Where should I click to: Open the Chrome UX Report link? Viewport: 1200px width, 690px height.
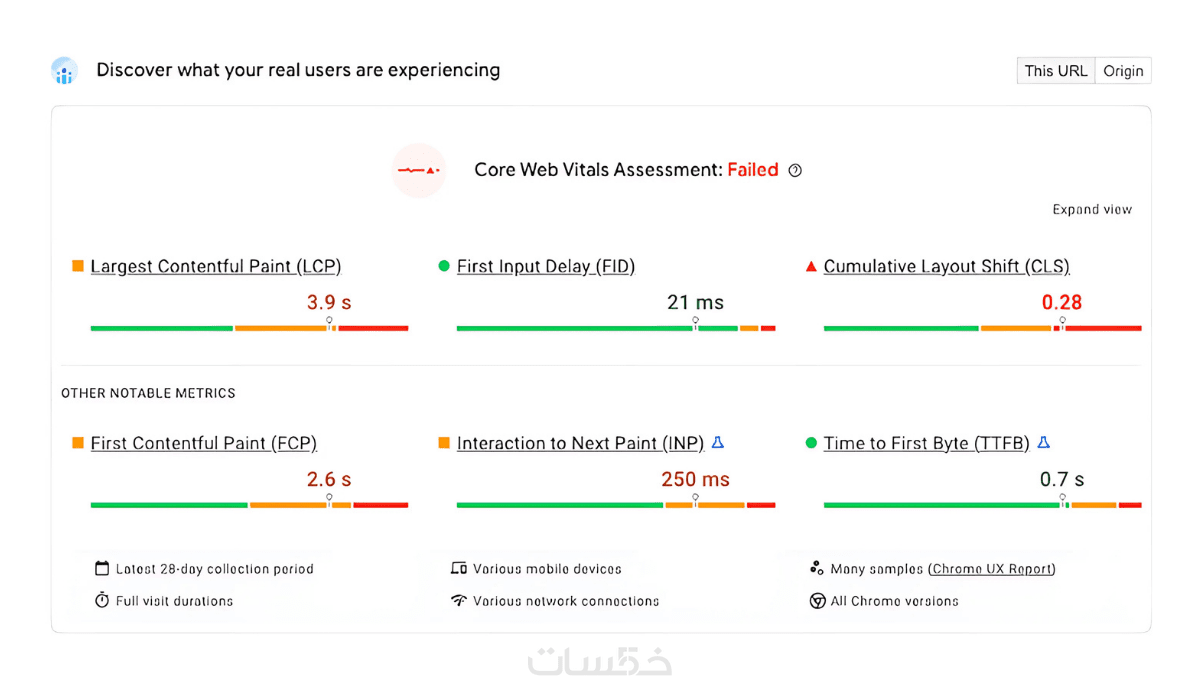tap(992, 569)
